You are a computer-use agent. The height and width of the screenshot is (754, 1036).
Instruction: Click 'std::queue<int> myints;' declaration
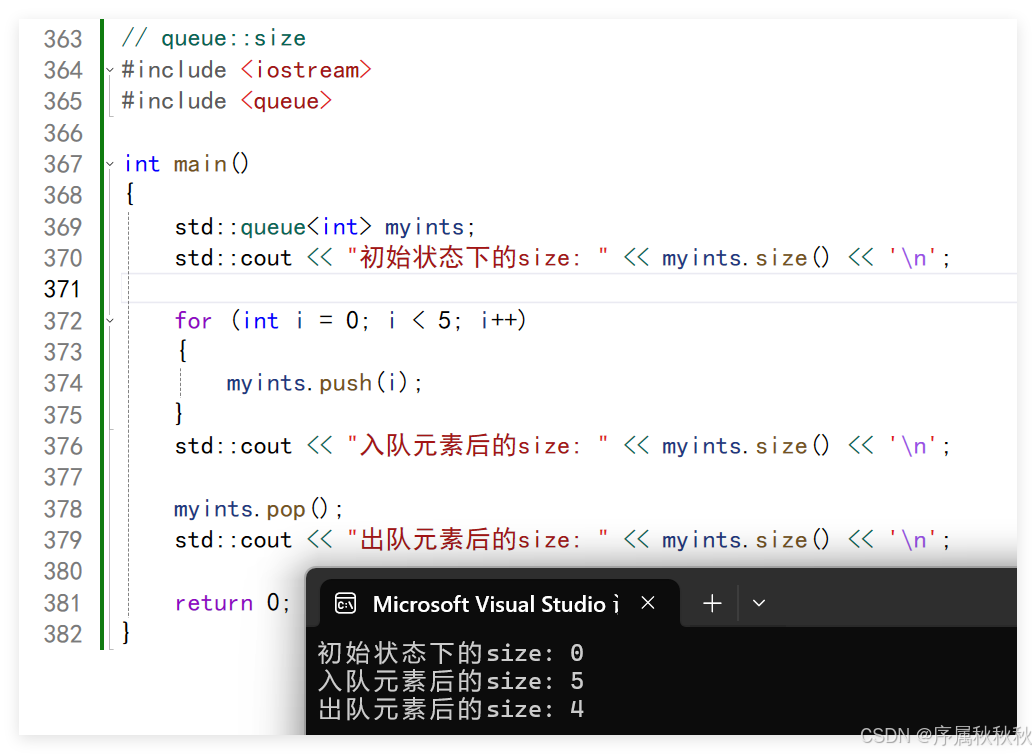coord(324,227)
